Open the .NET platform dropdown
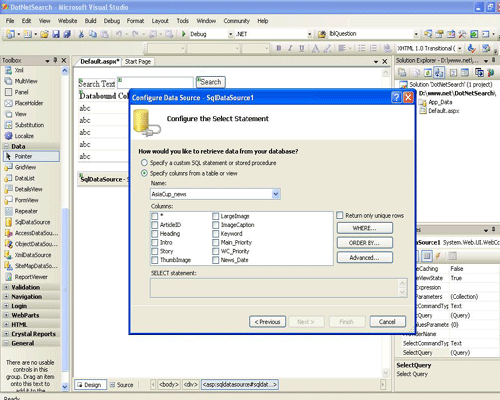 click(x=310, y=34)
